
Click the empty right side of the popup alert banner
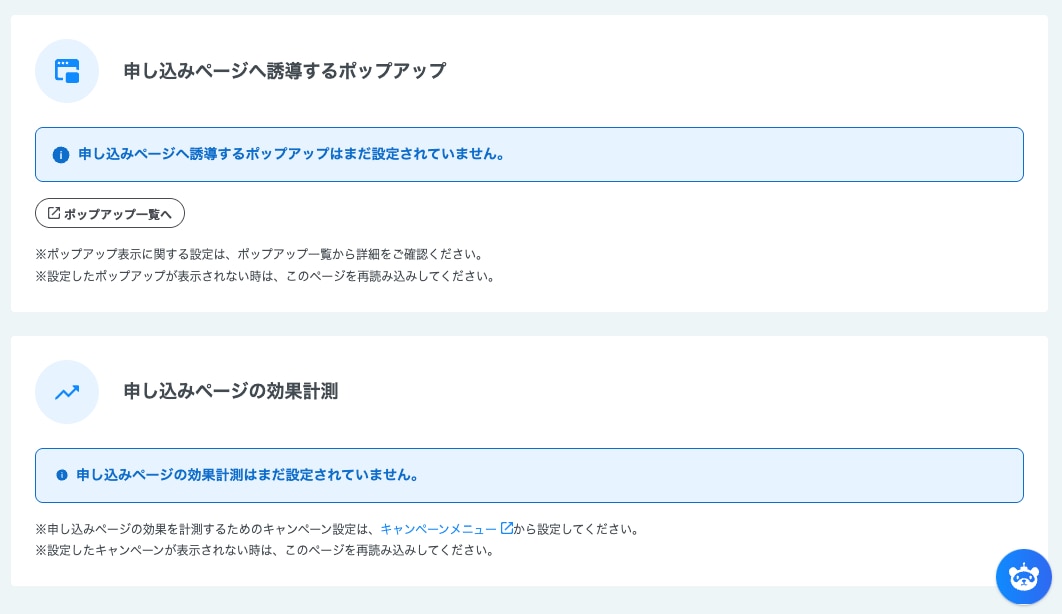pyautogui.click(x=850, y=155)
